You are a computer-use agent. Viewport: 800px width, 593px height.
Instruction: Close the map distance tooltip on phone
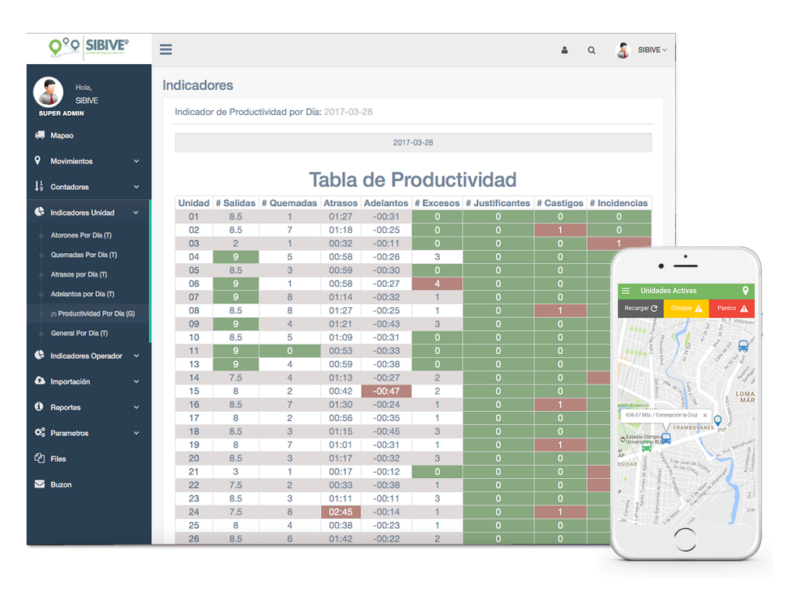(705, 415)
